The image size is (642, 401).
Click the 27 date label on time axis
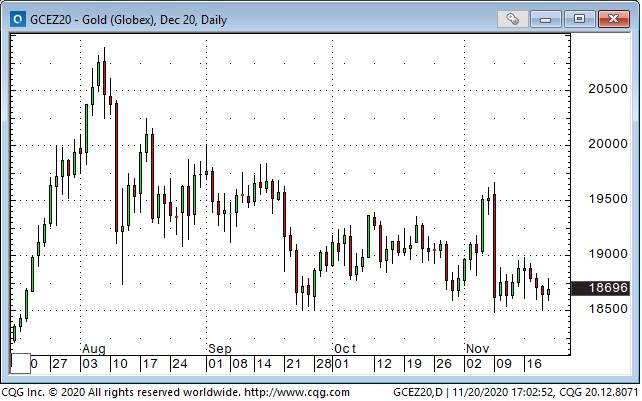[60, 364]
